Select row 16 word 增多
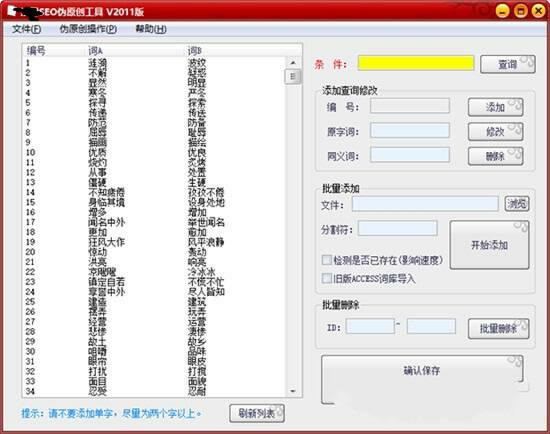 point(97,212)
